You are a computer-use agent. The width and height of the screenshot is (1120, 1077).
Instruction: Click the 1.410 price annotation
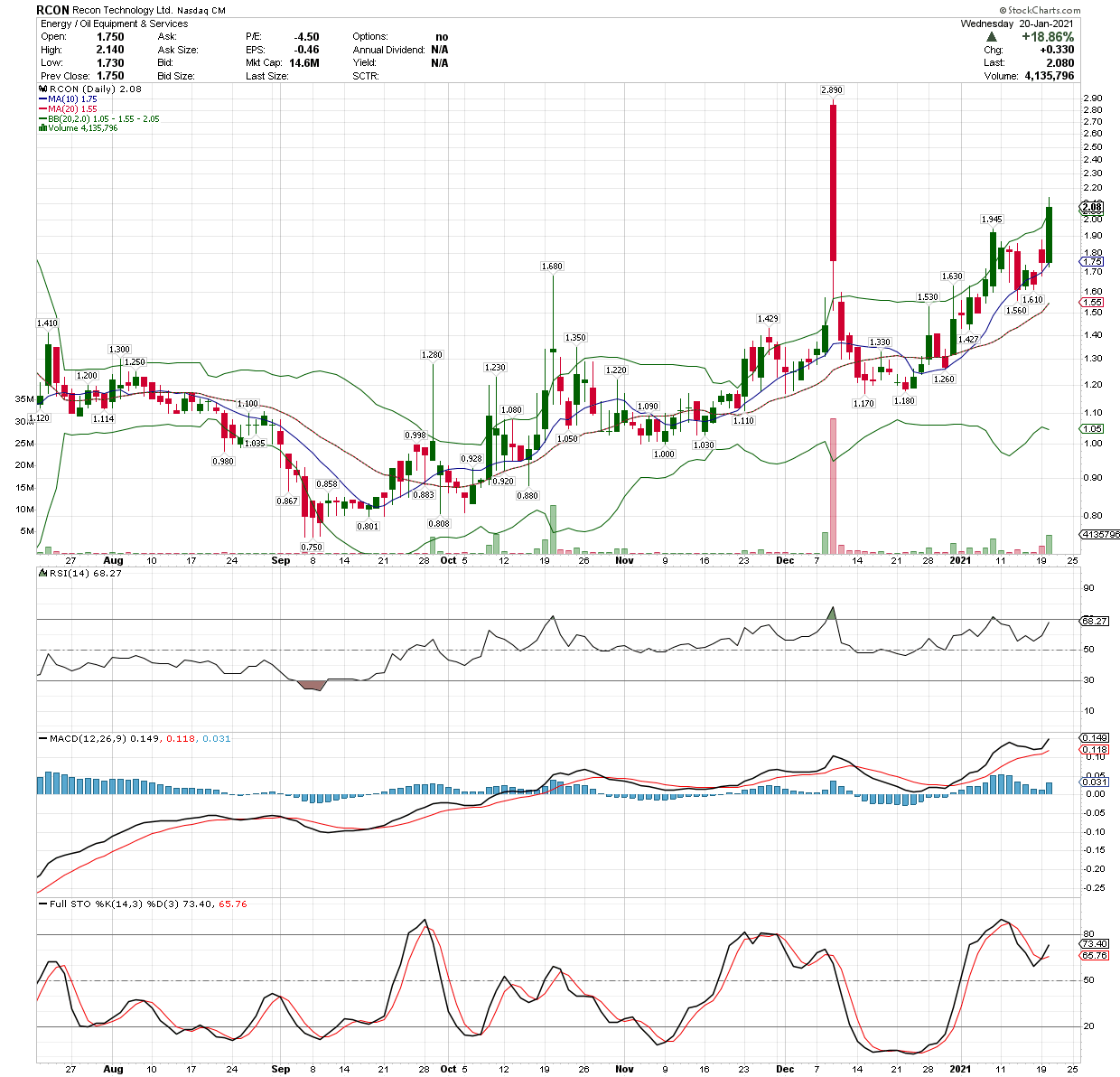tap(47, 323)
